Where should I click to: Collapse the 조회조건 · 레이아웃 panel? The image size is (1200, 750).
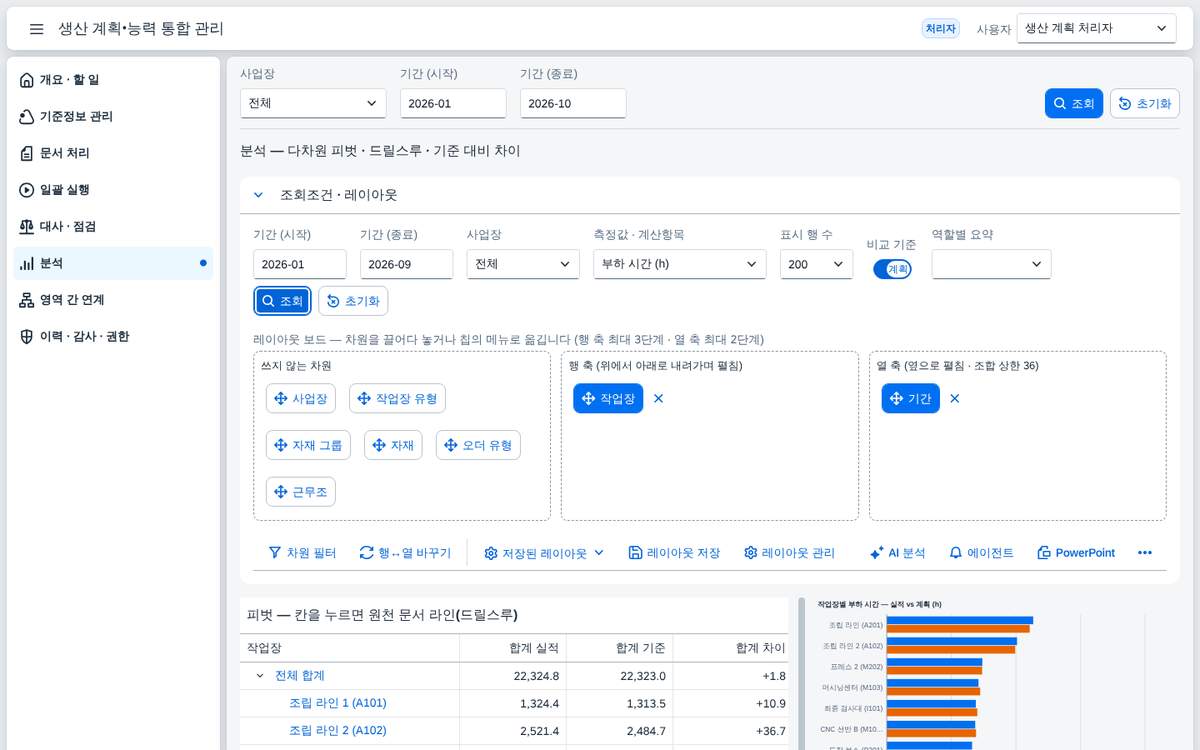(258, 195)
